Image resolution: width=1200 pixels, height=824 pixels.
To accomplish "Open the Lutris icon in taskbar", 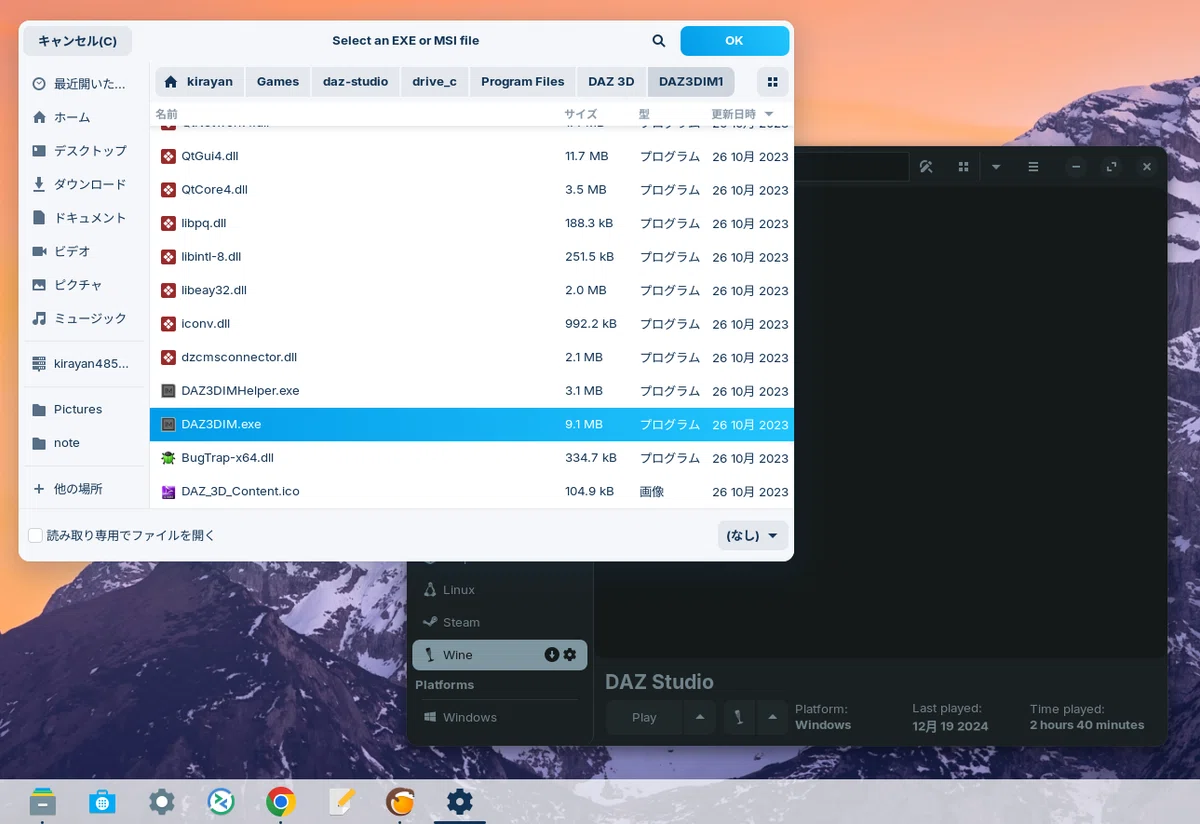I will (401, 801).
